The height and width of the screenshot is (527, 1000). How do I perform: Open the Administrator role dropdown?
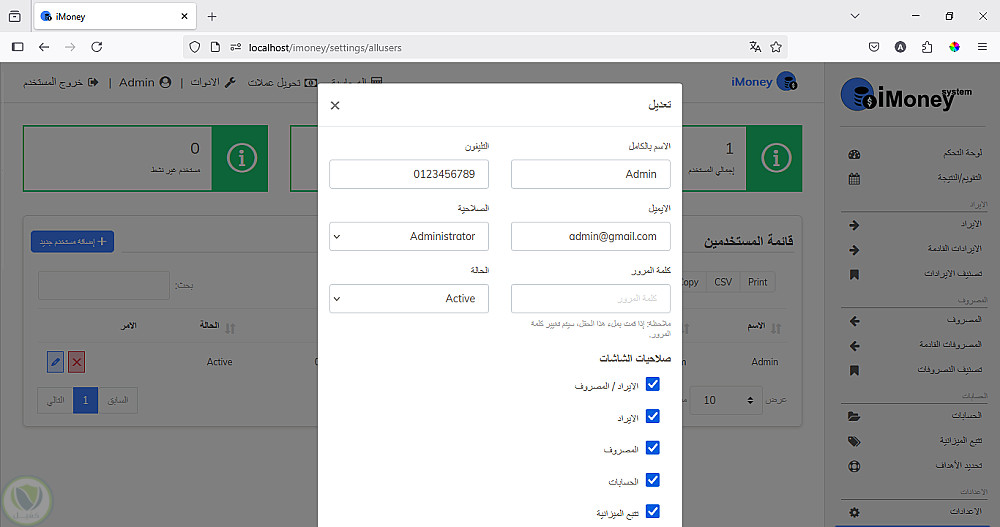point(409,237)
